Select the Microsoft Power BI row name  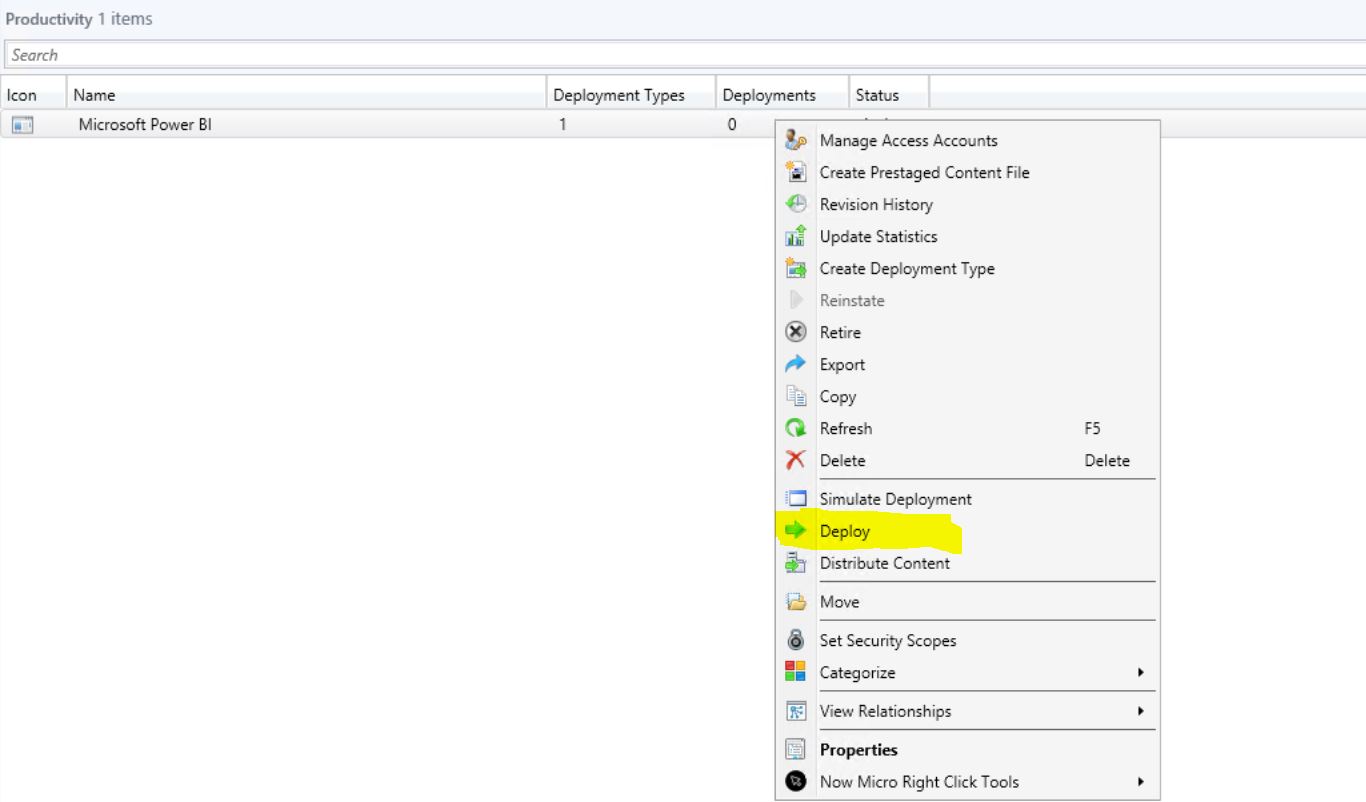[145, 125]
